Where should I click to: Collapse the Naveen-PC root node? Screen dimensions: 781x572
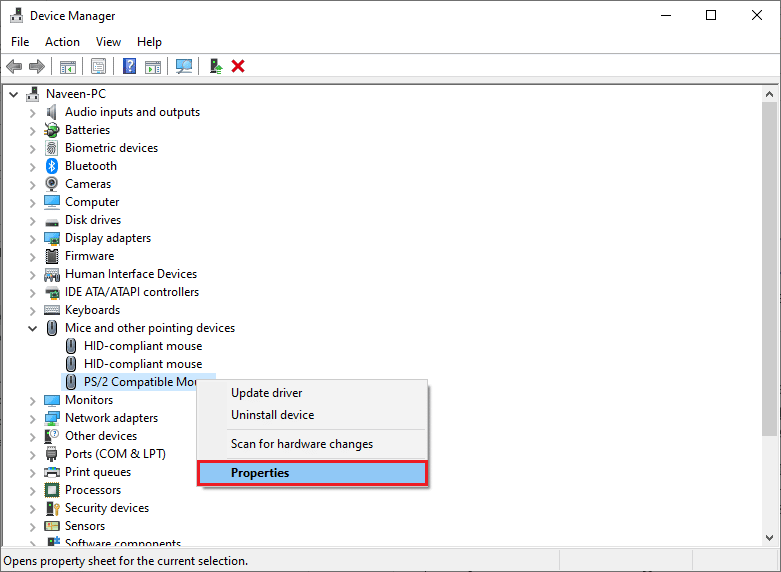coord(13,94)
